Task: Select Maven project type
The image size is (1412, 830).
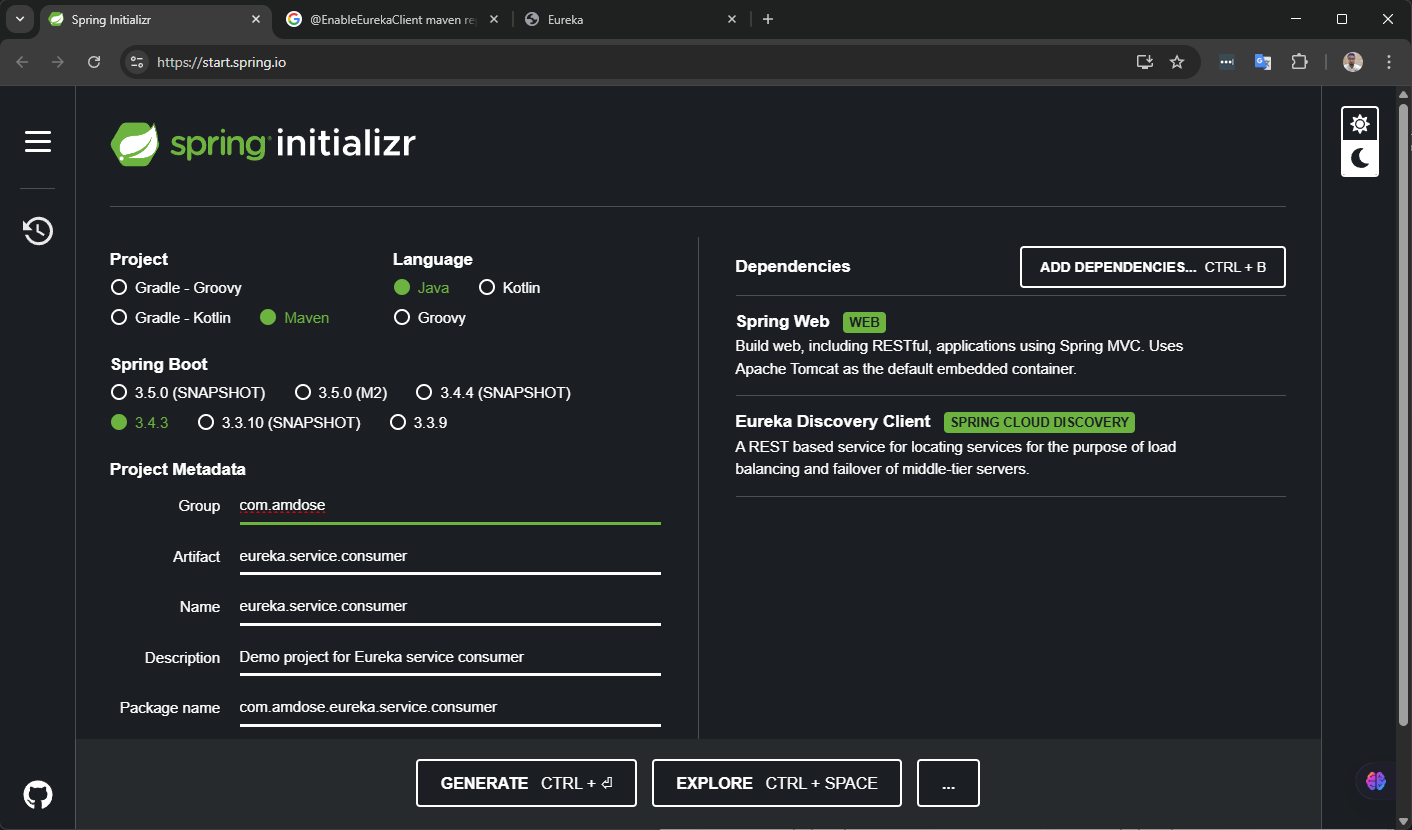Action: tap(294, 318)
